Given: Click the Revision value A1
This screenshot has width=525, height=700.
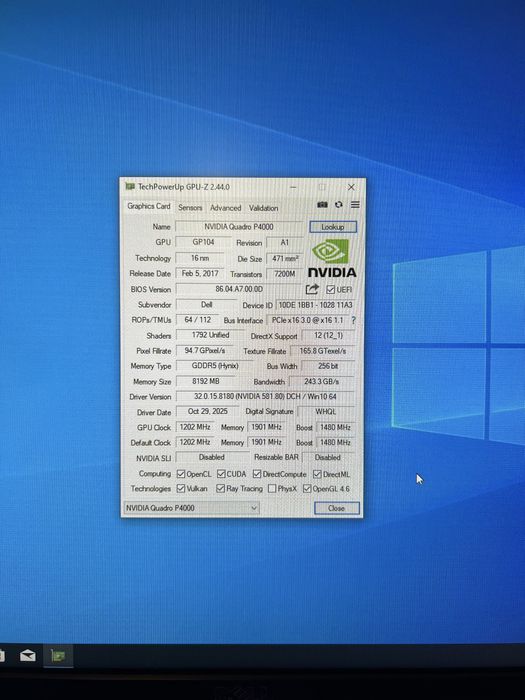Looking at the screenshot, I should 285,242.
